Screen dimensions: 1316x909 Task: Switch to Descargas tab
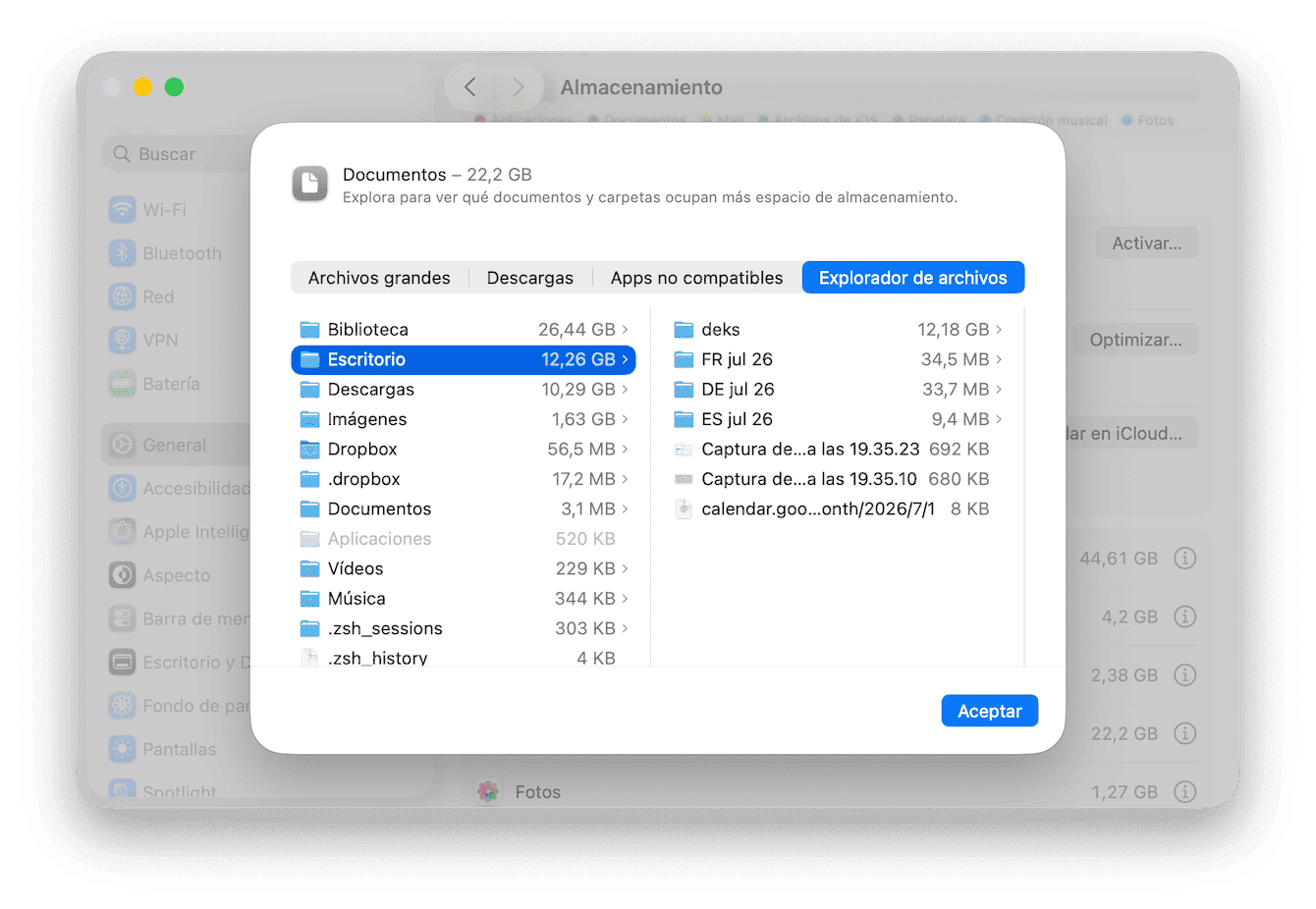(x=530, y=278)
